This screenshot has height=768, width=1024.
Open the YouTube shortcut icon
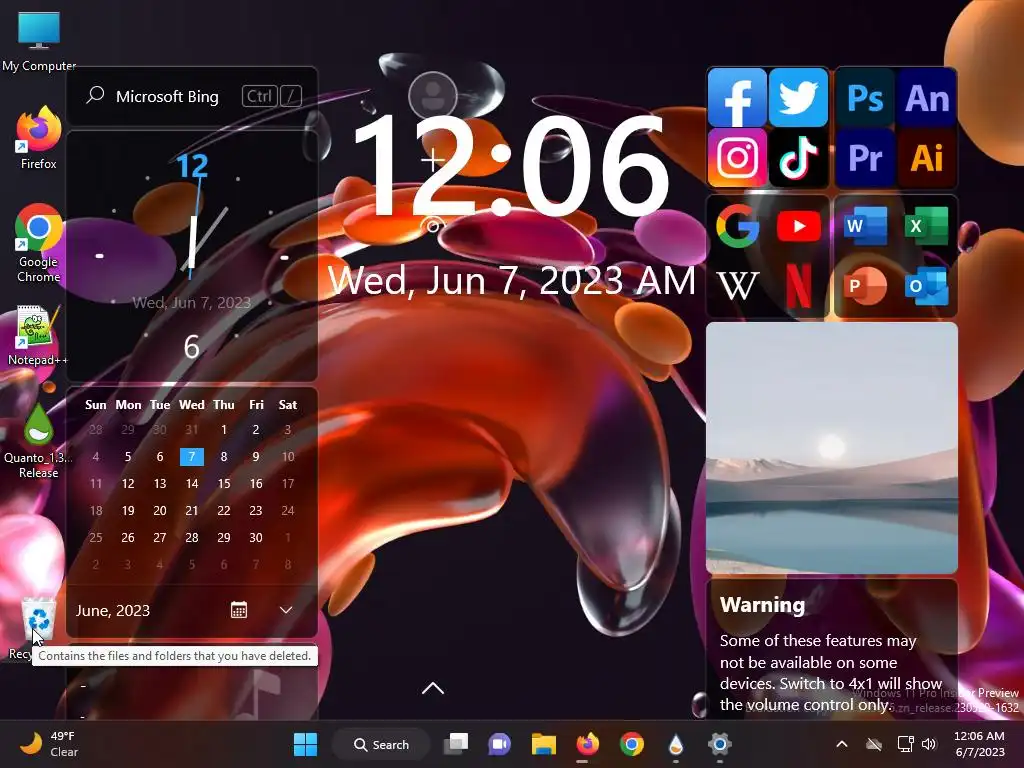tap(798, 226)
